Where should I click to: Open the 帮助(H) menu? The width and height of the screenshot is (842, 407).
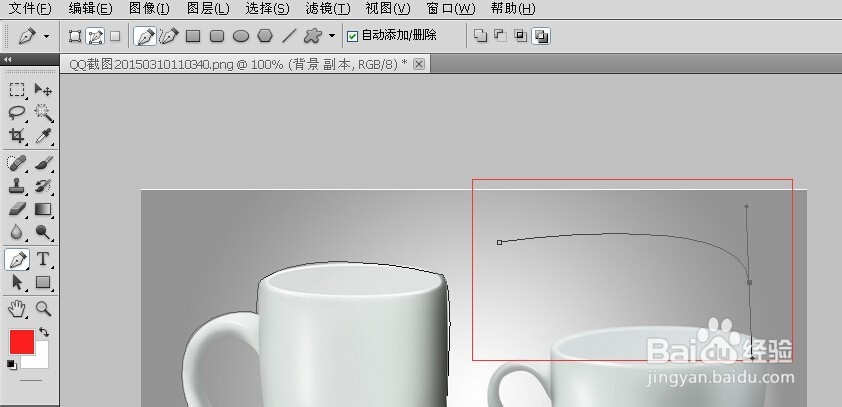coord(513,8)
